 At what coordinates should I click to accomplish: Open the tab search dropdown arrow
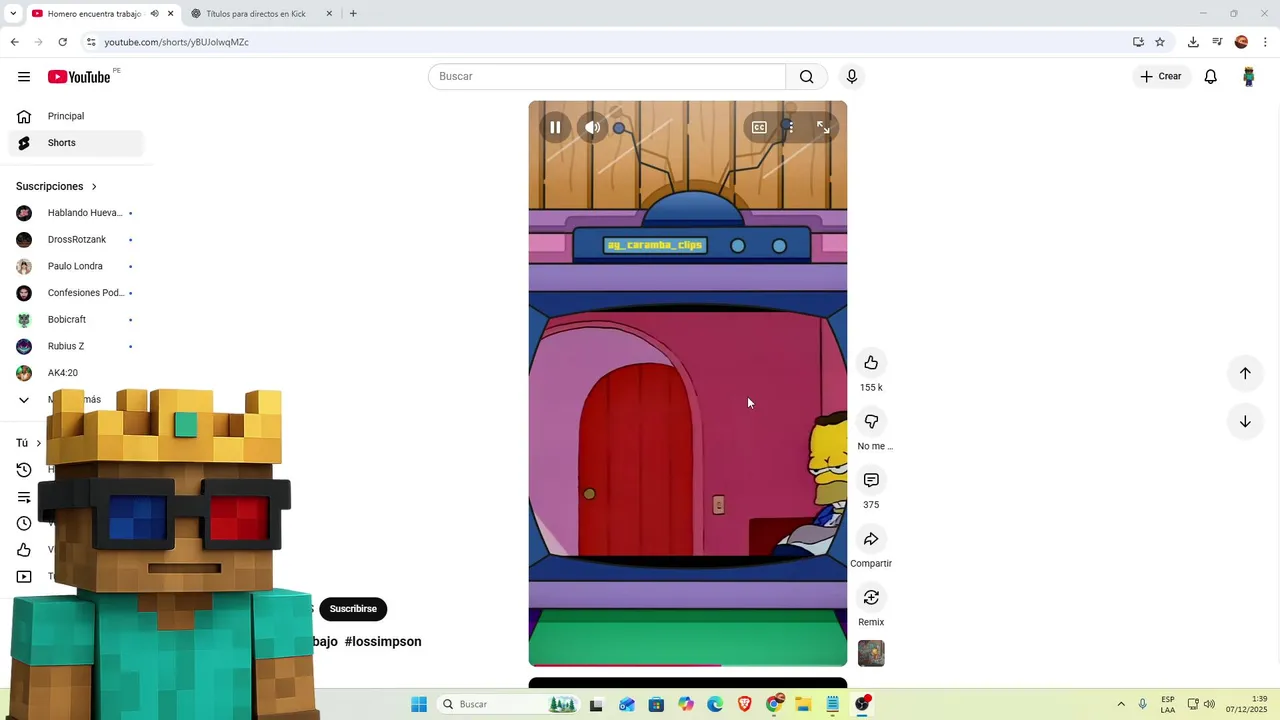point(13,14)
